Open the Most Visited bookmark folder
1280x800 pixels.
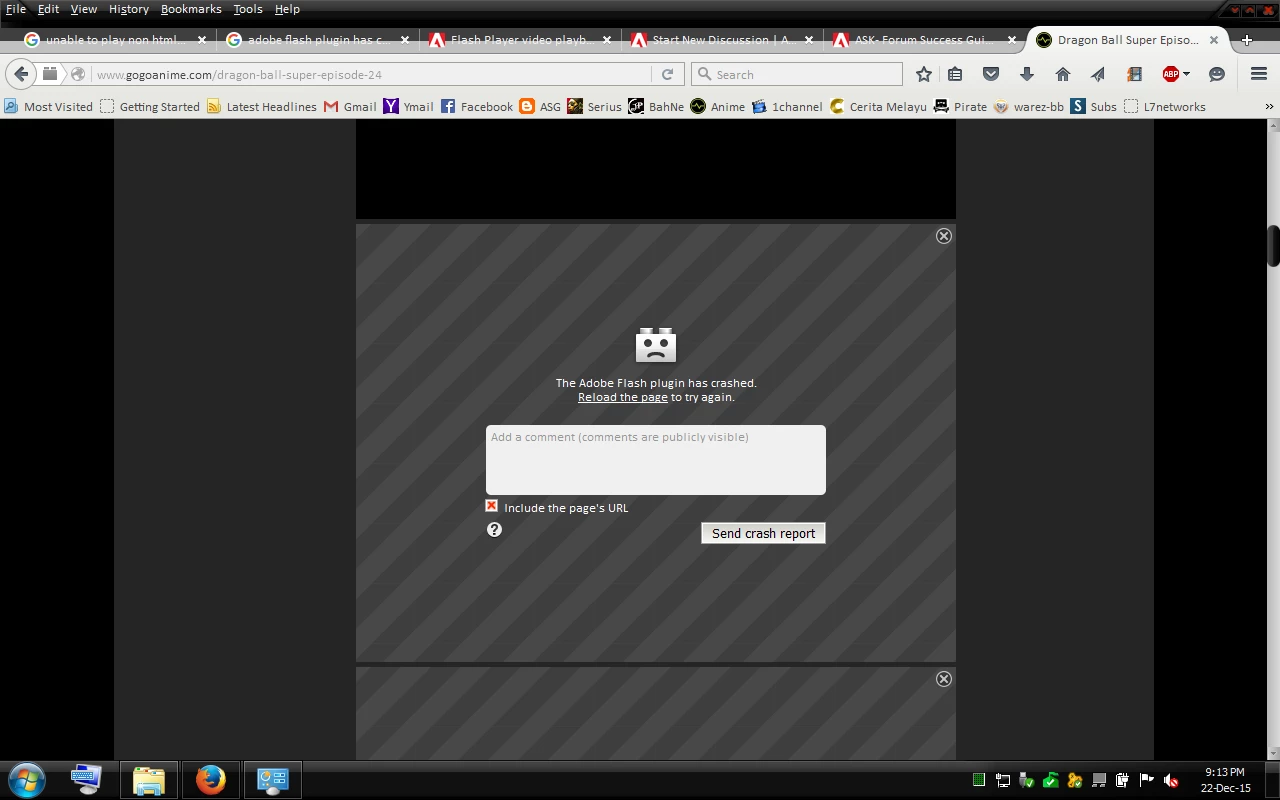[49, 106]
